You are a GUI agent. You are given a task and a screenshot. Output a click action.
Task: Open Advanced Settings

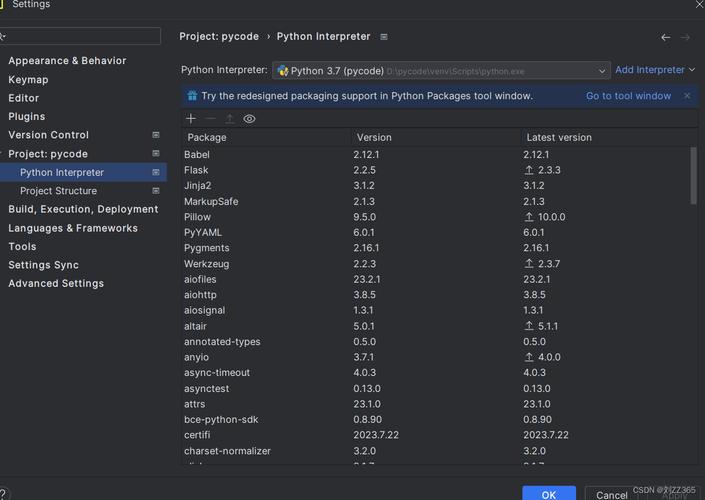(x=56, y=283)
